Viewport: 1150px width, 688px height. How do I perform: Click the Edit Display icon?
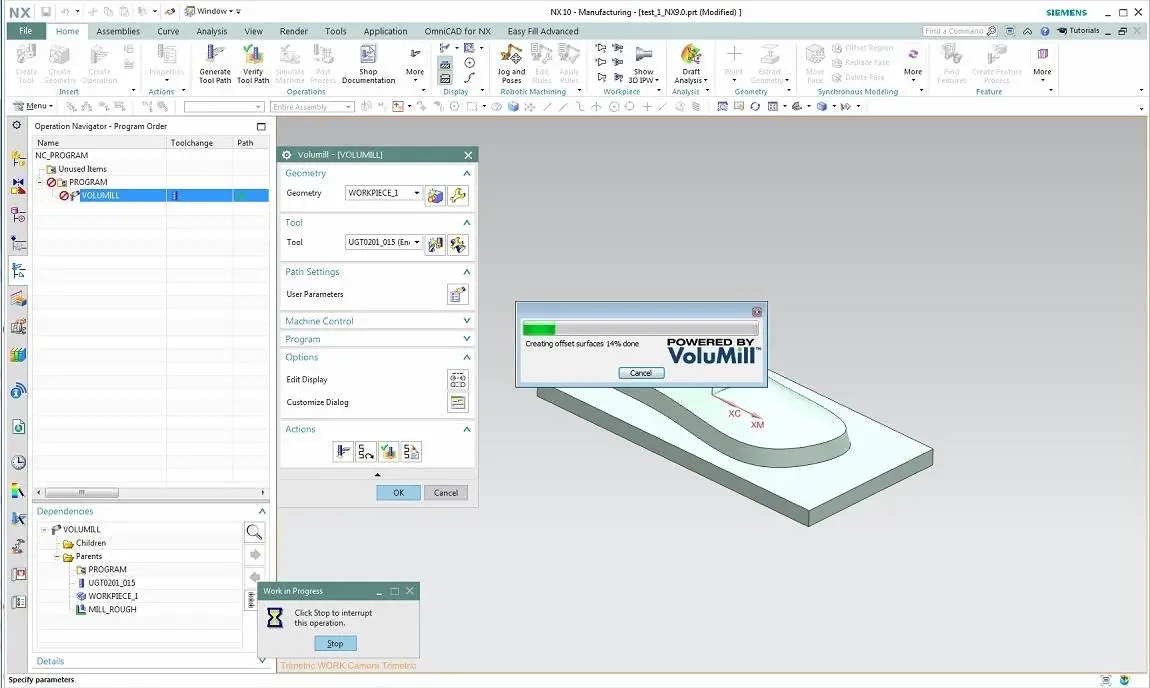point(458,380)
